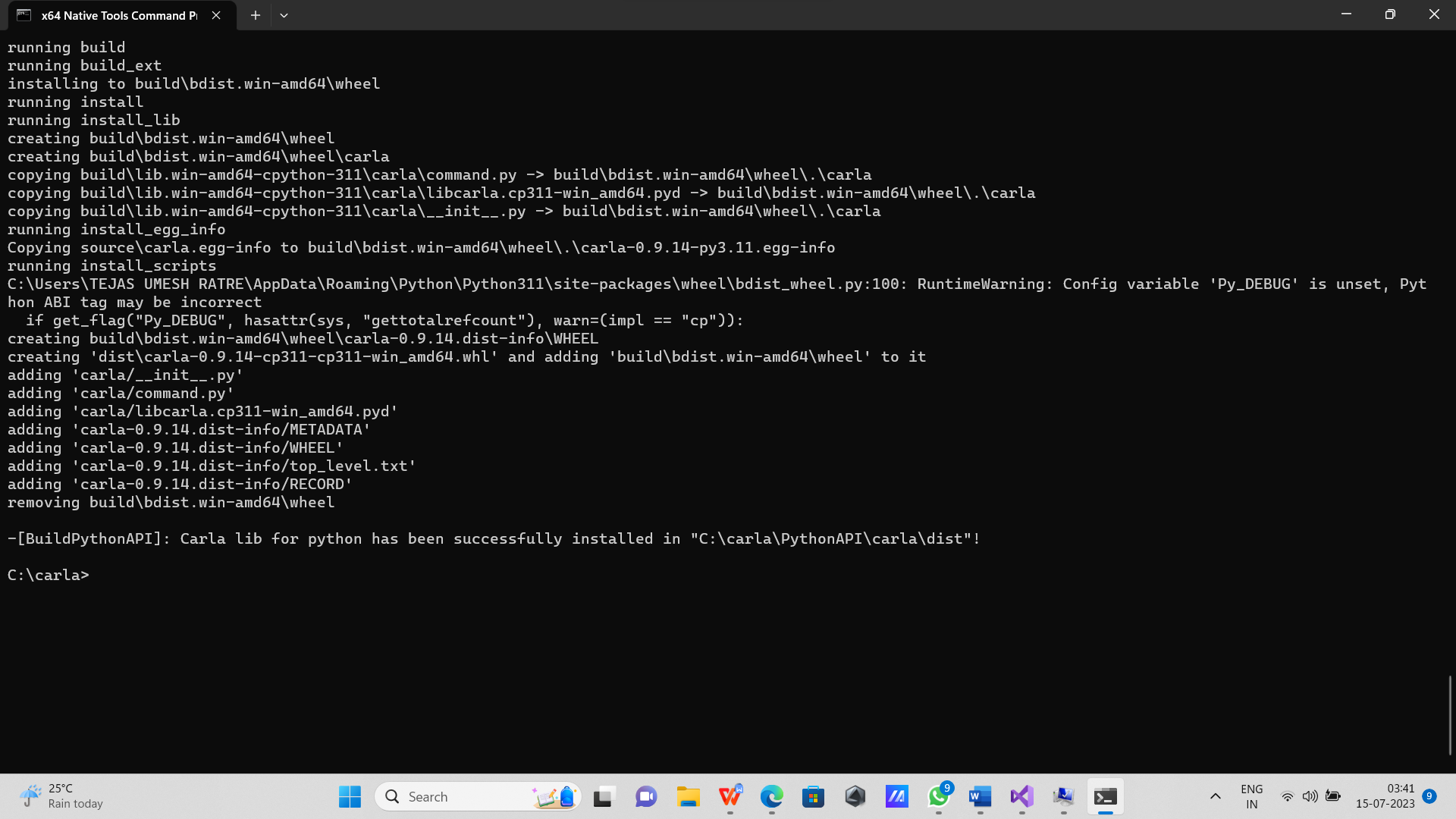Viewport: 1456px width, 819px height.
Task: Open WhatsApp showing 9 notifications
Action: pyautogui.click(x=937, y=796)
